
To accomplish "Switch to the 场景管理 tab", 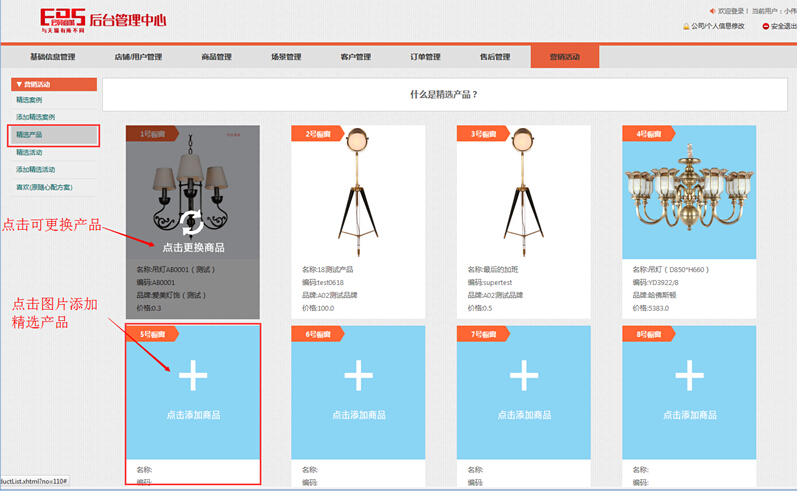I will [x=286, y=57].
